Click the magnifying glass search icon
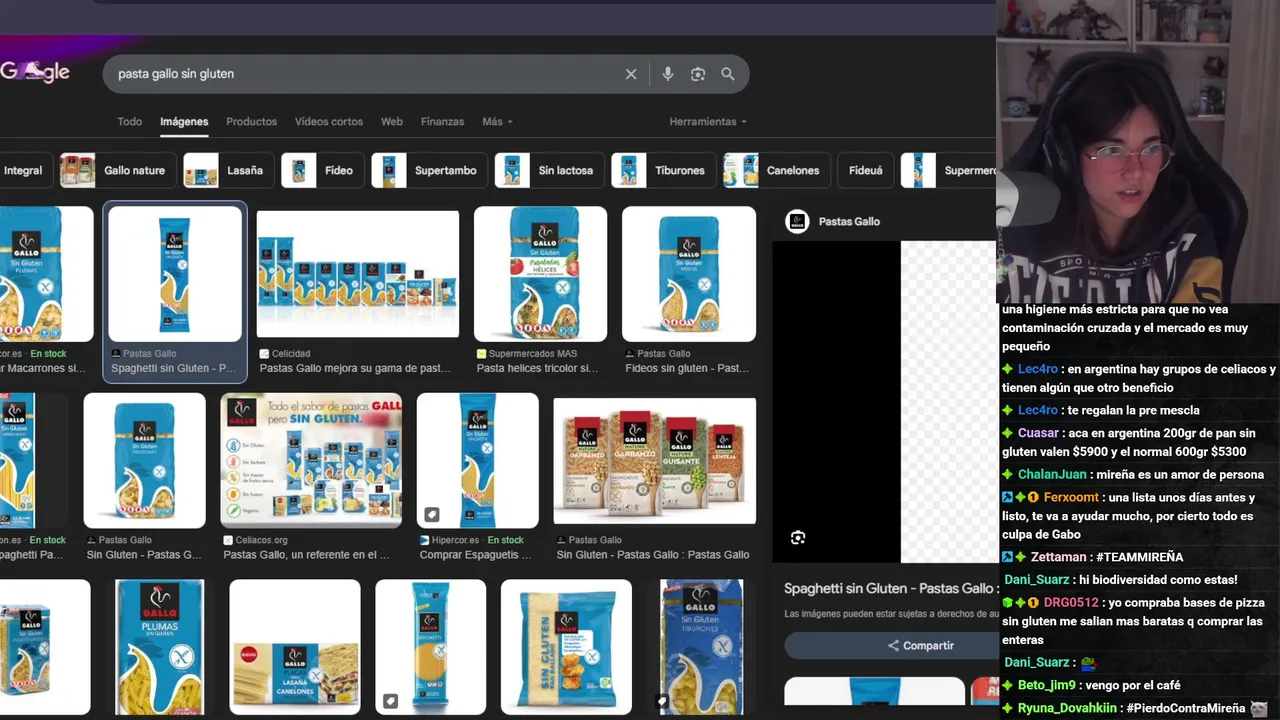 (728, 74)
